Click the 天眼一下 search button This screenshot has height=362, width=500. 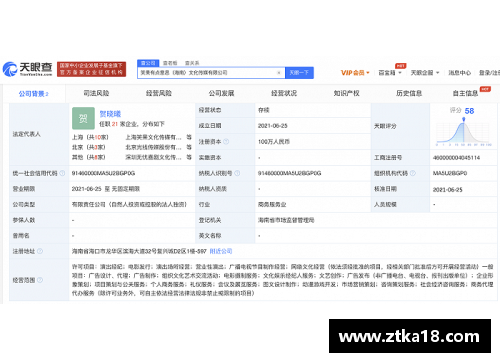pyautogui.click(x=299, y=73)
